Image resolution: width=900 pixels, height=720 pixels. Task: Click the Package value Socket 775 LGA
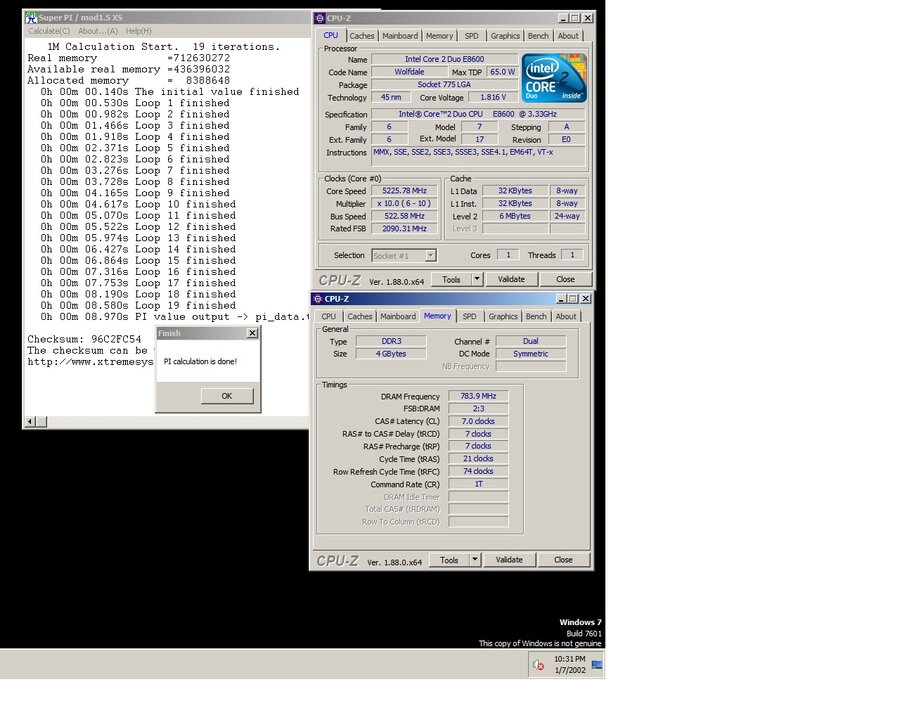tap(444, 84)
